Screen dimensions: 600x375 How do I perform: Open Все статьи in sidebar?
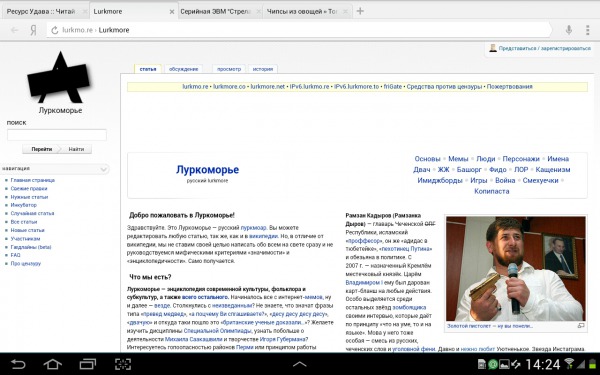pyautogui.click(x=24, y=222)
